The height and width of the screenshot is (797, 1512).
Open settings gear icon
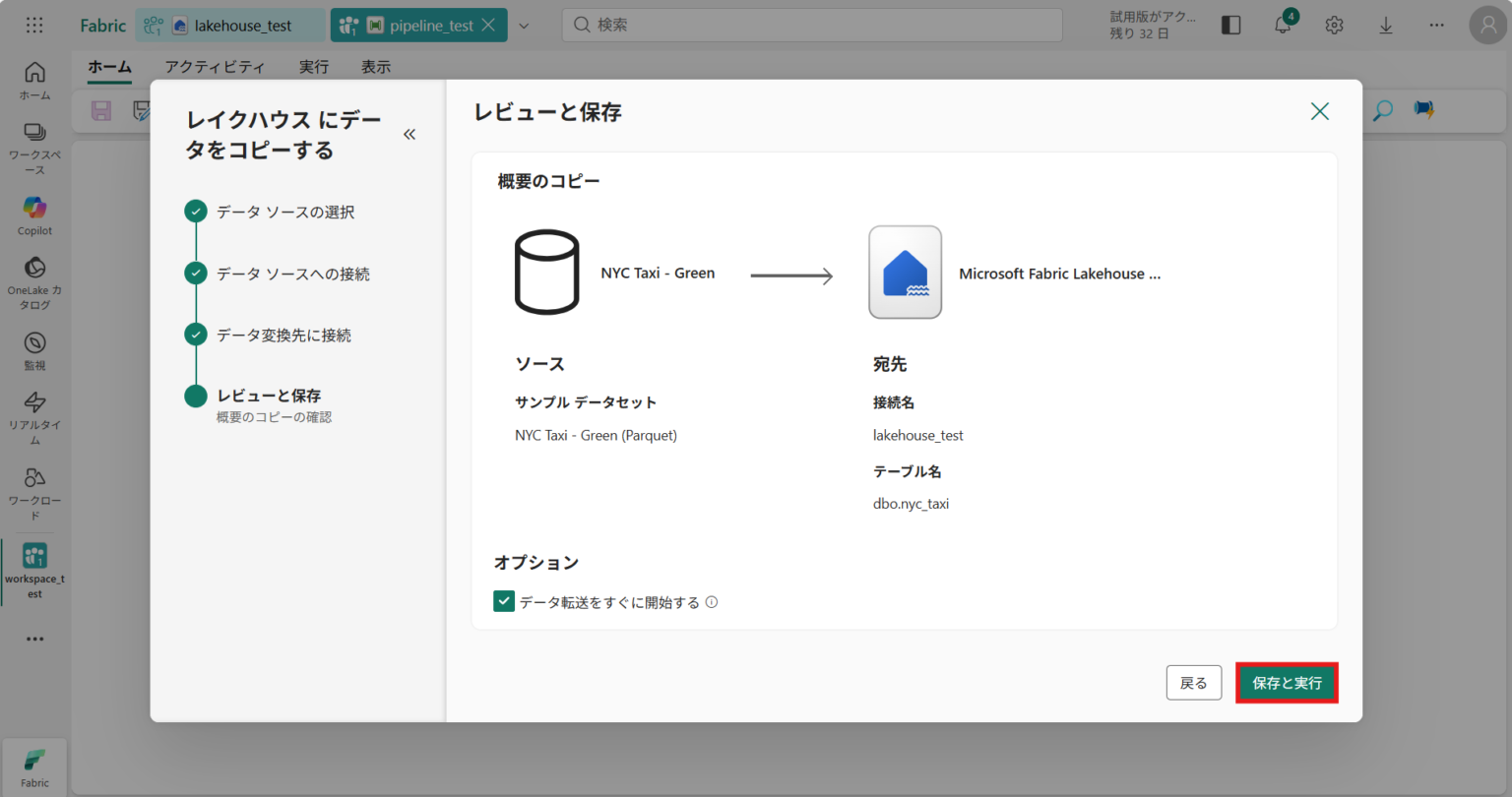tap(1334, 26)
